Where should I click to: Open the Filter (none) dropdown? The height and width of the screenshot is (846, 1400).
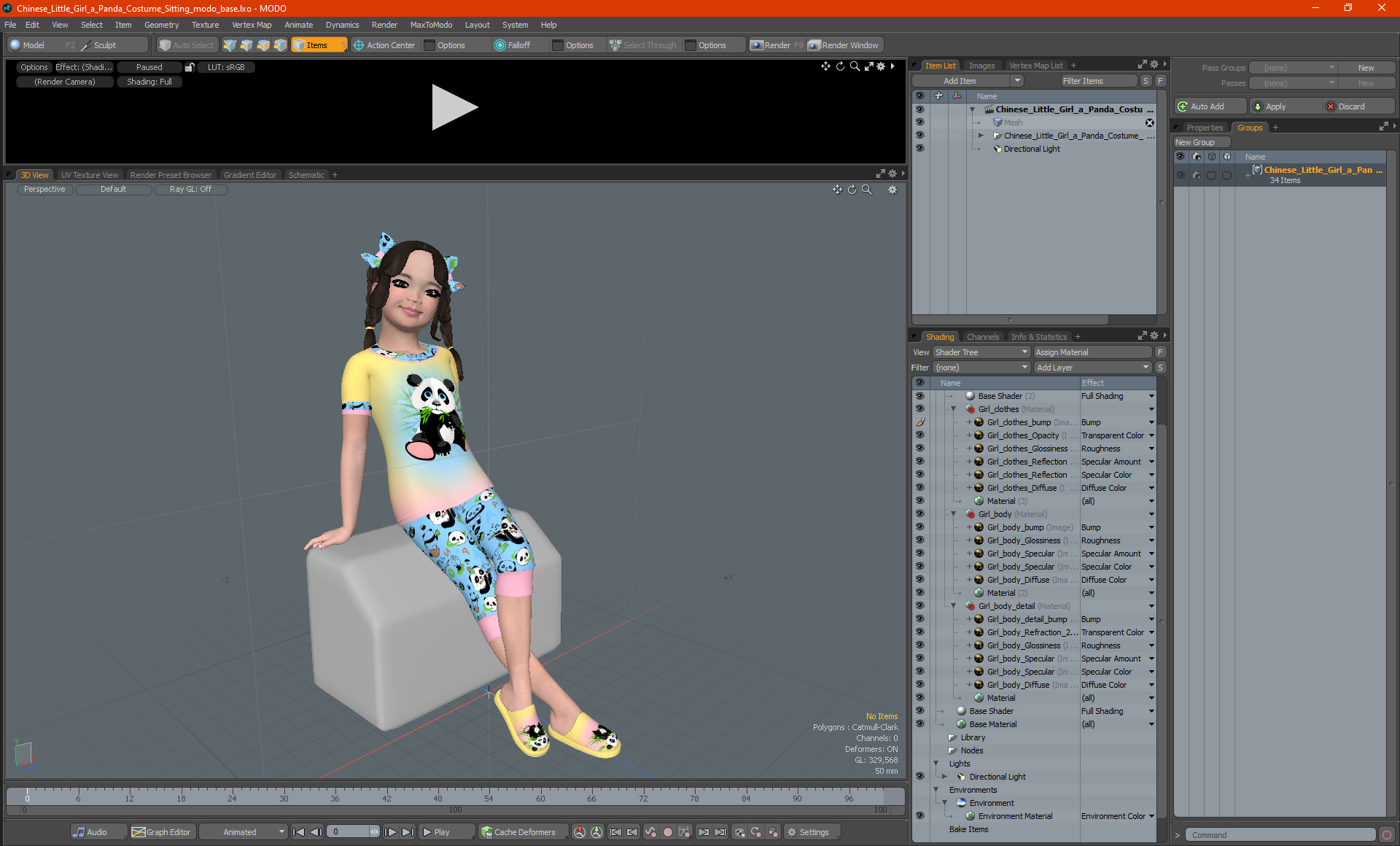click(981, 368)
